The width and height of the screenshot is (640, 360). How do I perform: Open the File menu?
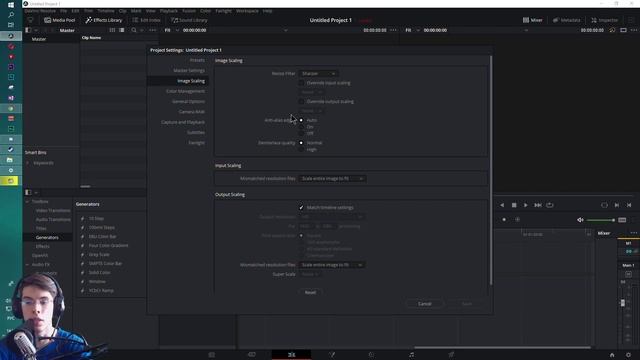[63, 11]
